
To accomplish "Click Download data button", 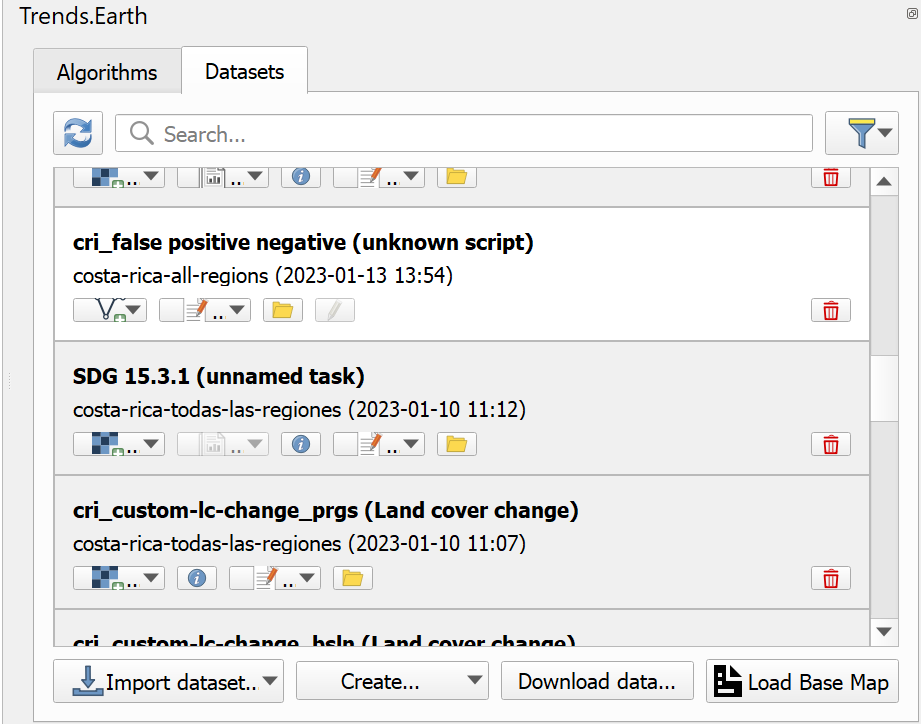I will click(x=596, y=681).
